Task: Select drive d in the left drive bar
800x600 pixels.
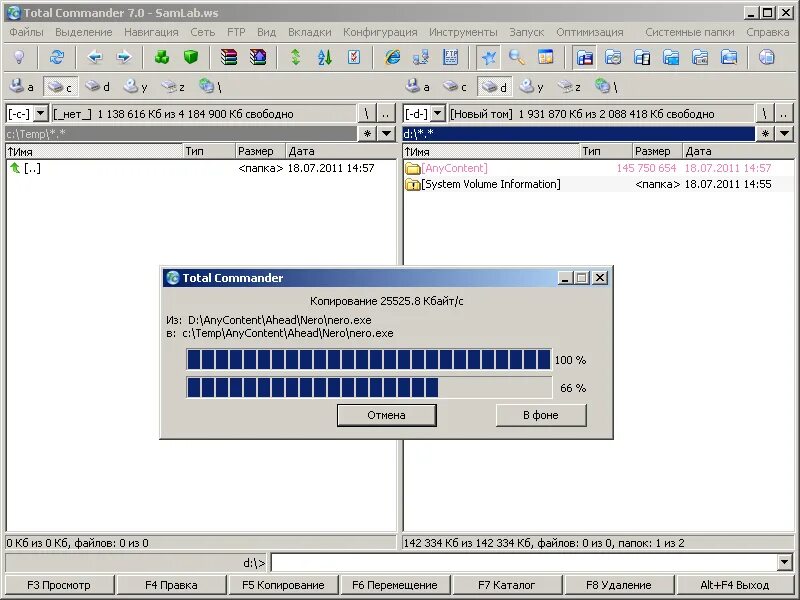Action: click(x=97, y=87)
